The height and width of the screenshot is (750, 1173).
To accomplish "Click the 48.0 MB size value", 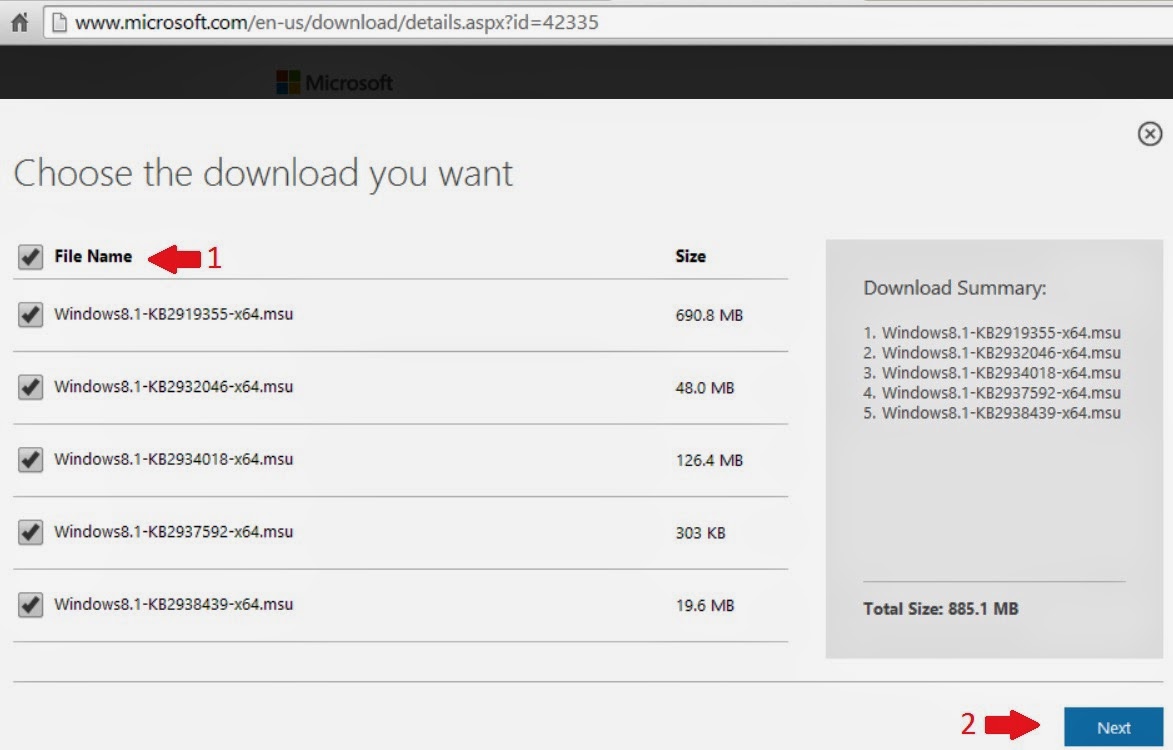I will pyautogui.click(x=705, y=387).
